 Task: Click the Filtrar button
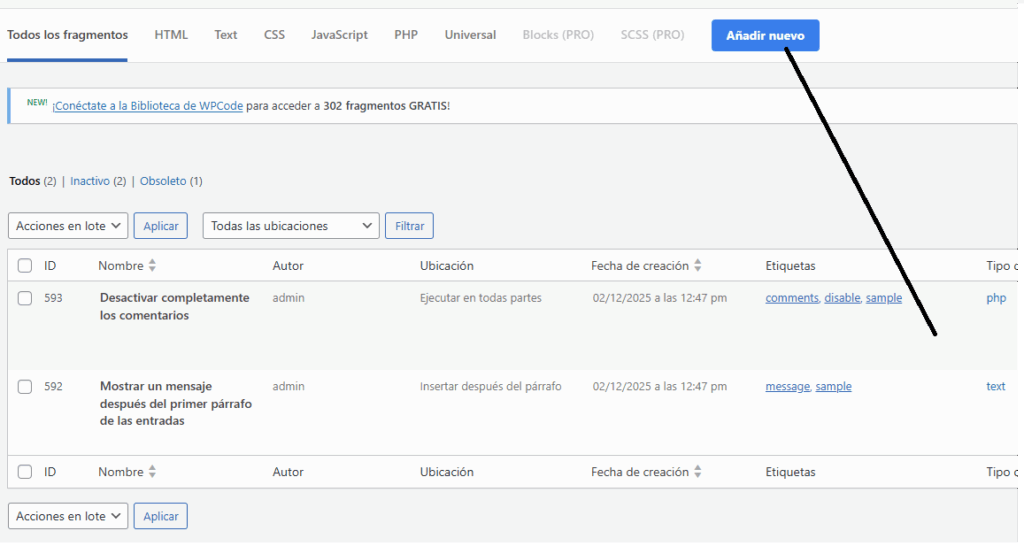click(409, 226)
